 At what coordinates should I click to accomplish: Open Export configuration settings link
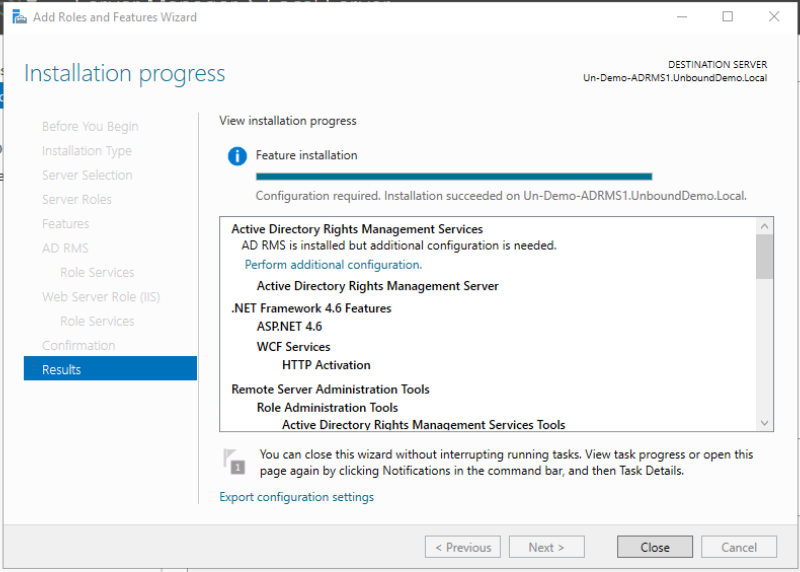[x=296, y=497]
